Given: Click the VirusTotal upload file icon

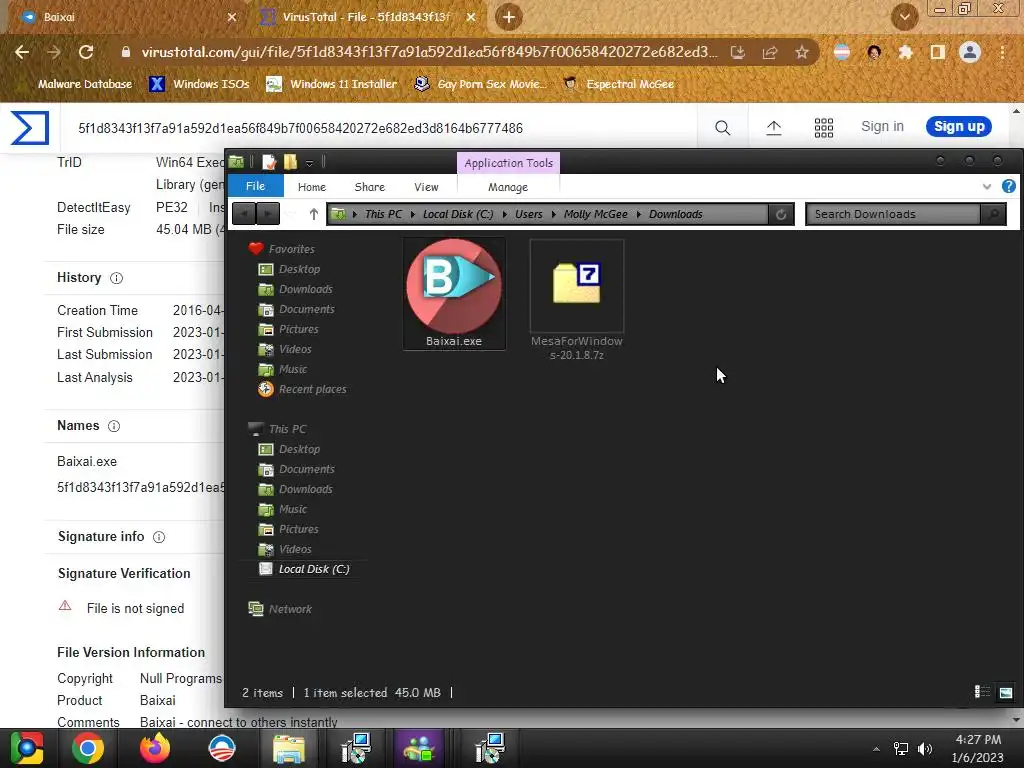Looking at the screenshot, I should [x=773, y=127].
